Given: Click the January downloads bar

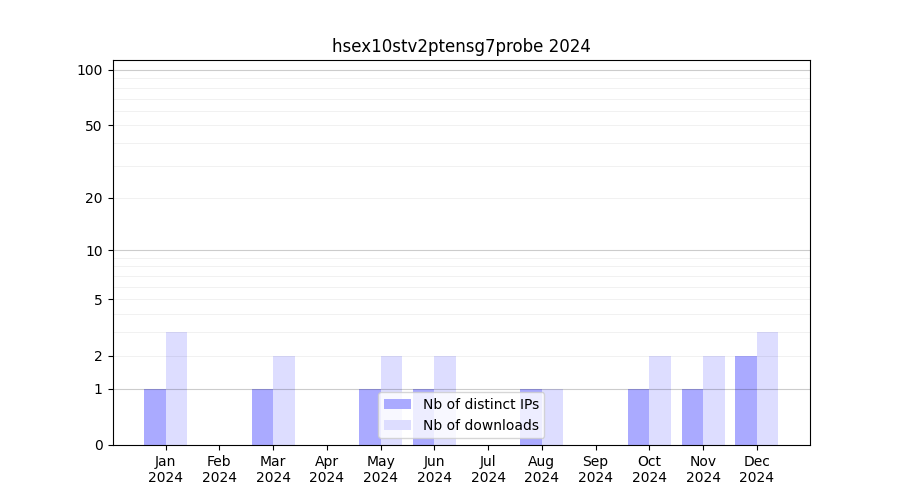Looking at the screenshot, I should pos(176,388).
